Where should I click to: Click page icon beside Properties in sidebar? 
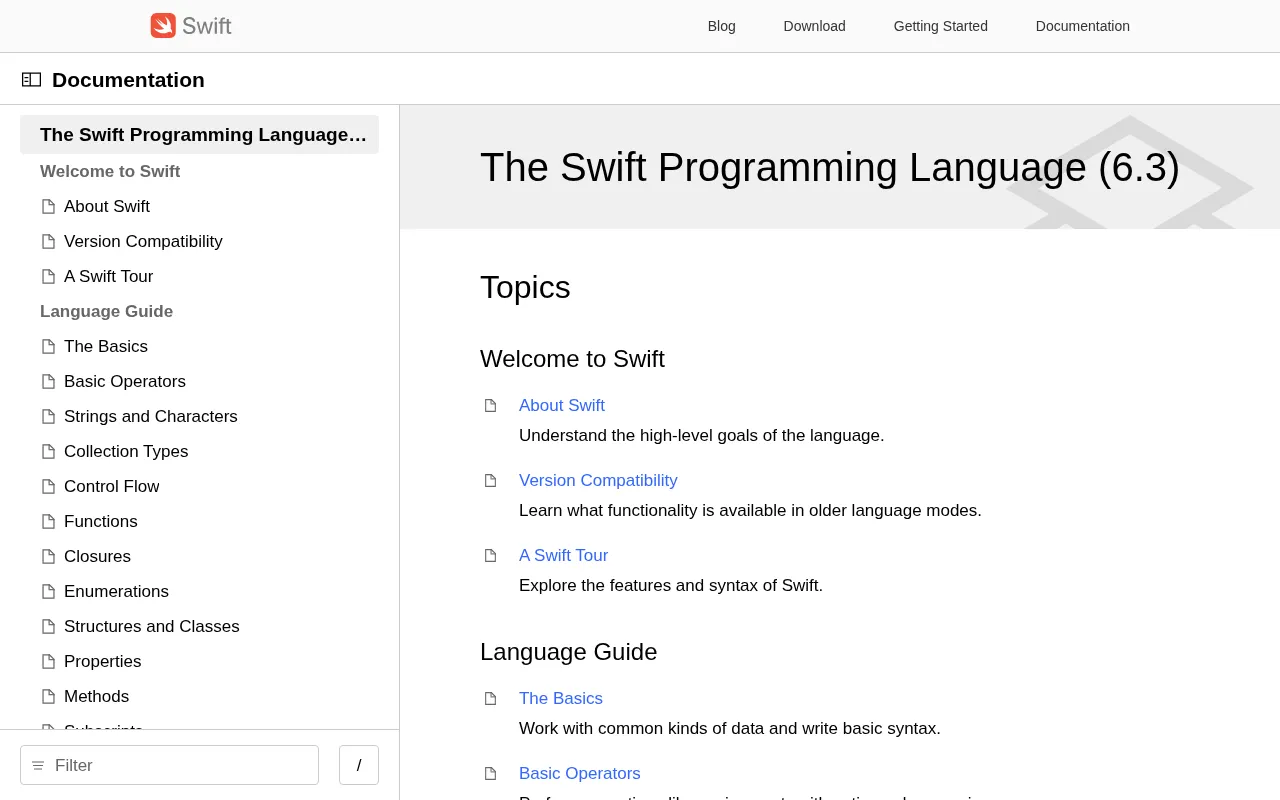point(48,662)
